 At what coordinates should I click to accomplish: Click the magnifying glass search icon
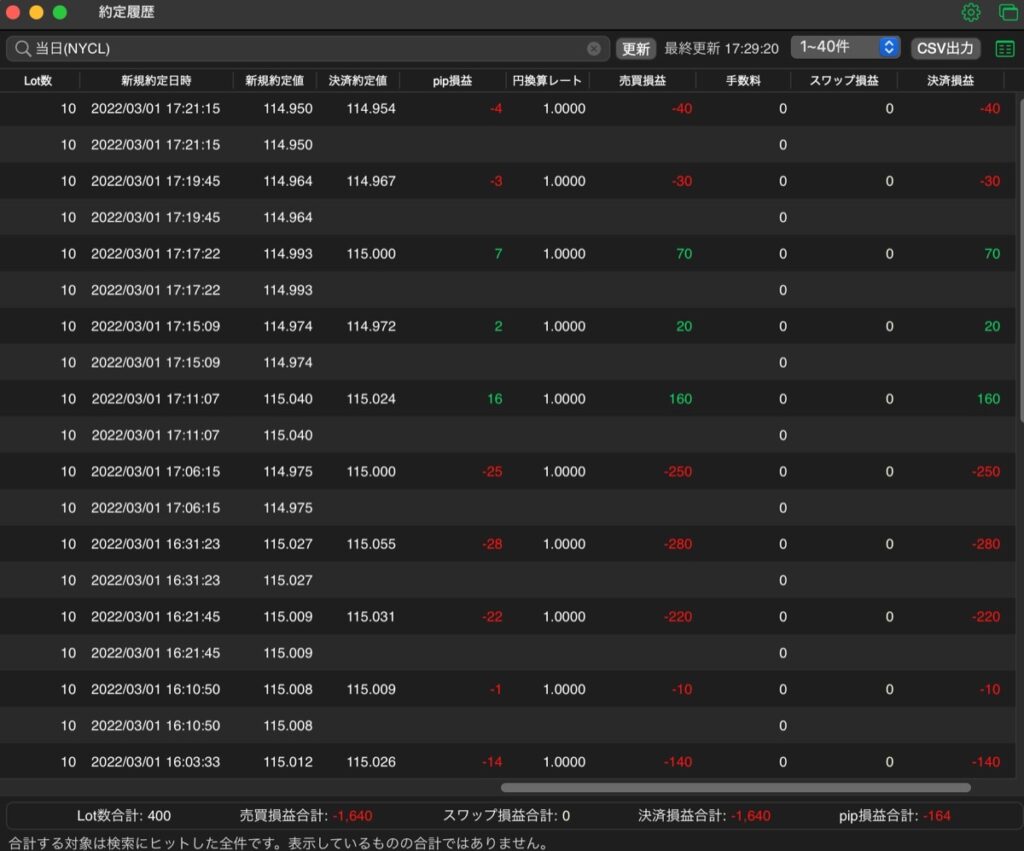pos(22,48)
